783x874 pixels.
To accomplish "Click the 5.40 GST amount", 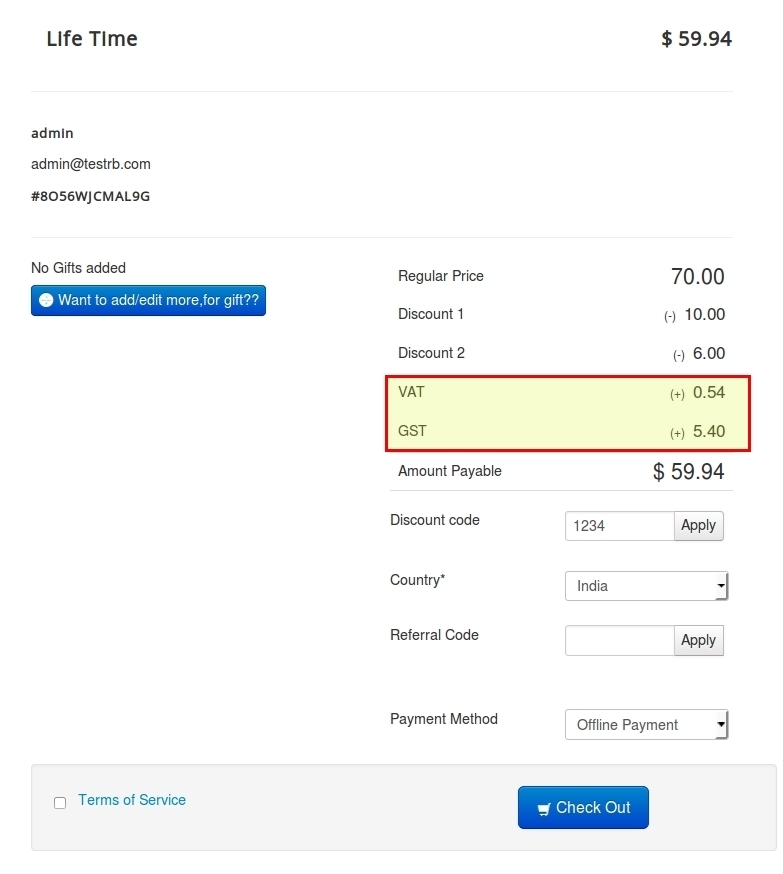I will click(709, 431).
